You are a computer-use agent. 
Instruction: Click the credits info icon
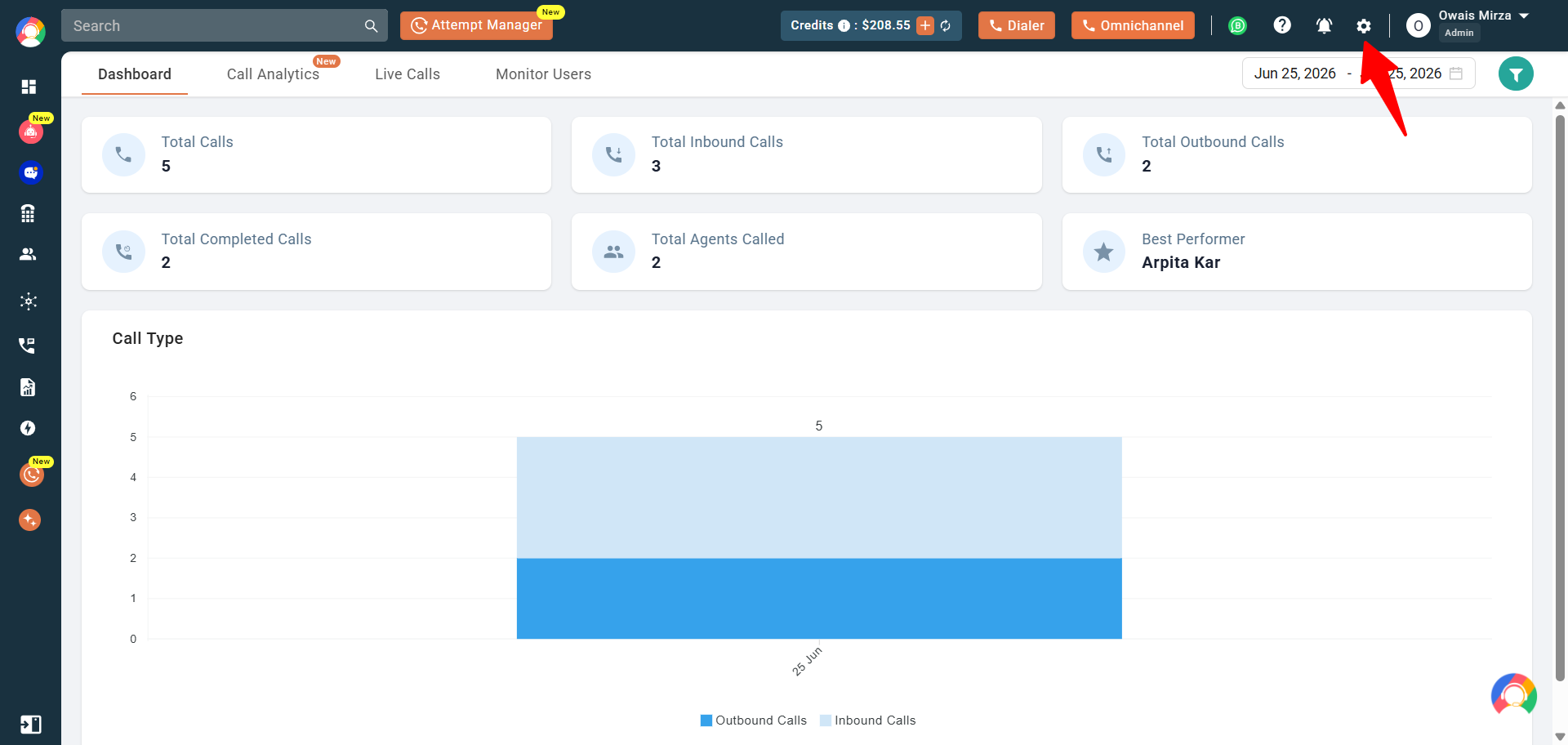[x=844, y=26]
